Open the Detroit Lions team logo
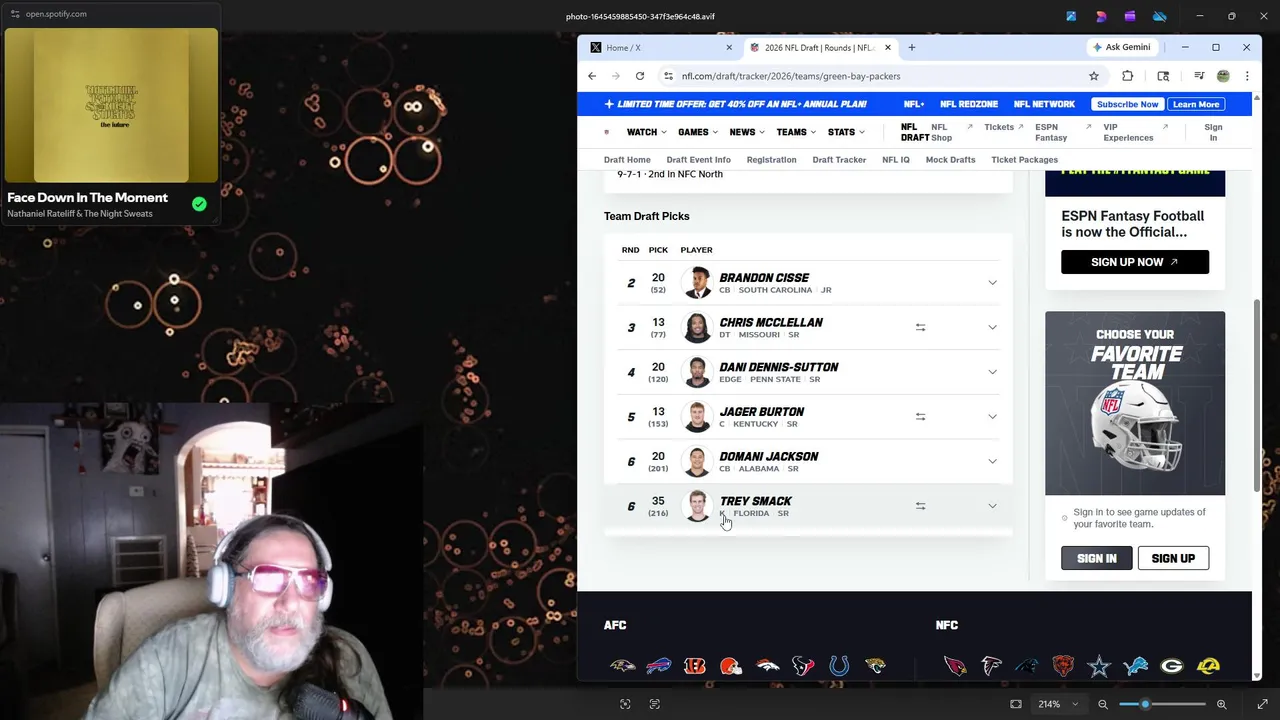1280x720 pixels. (x=1135, y=666)
